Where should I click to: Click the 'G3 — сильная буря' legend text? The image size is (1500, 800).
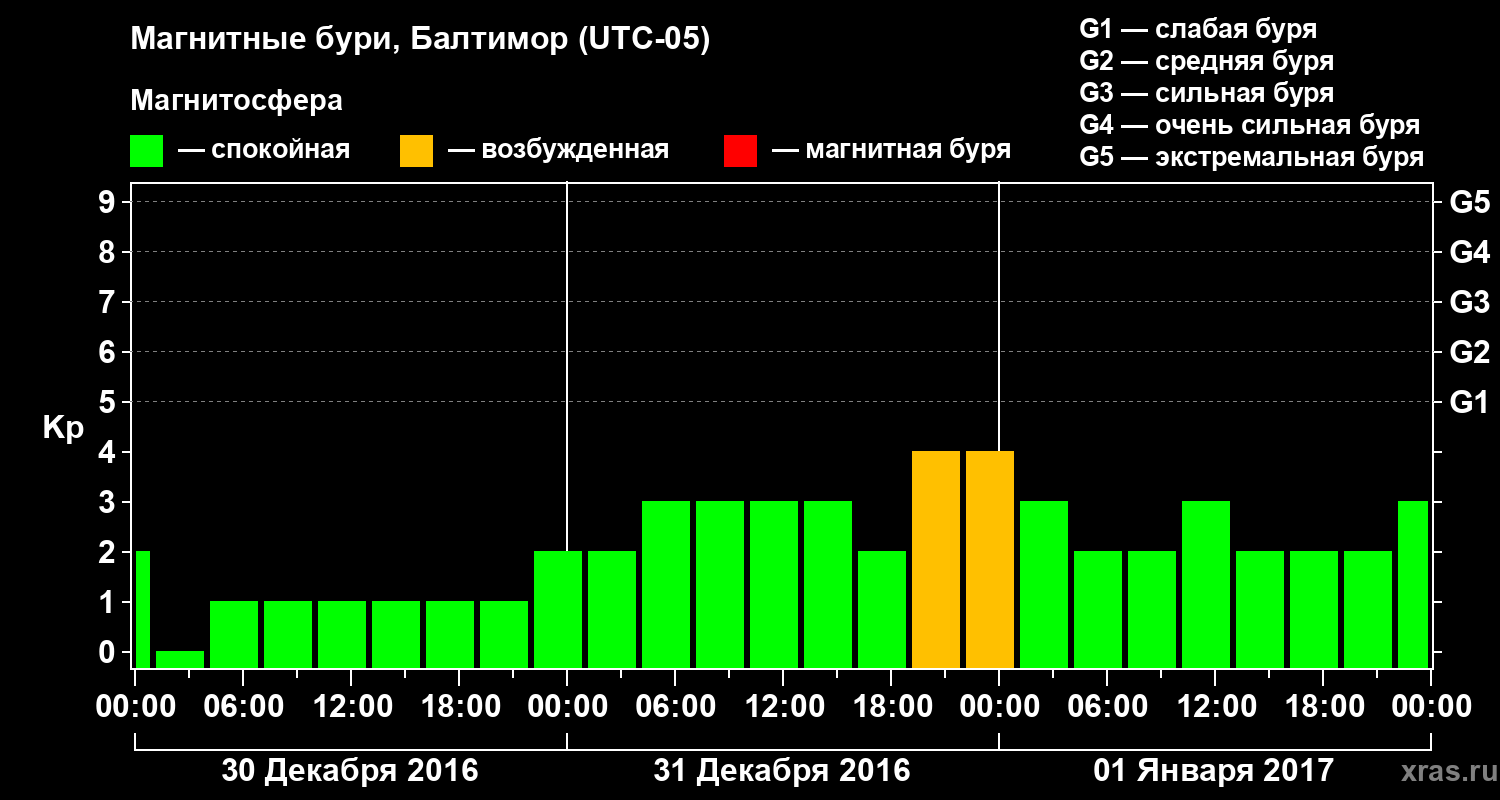pos(1207,93)
